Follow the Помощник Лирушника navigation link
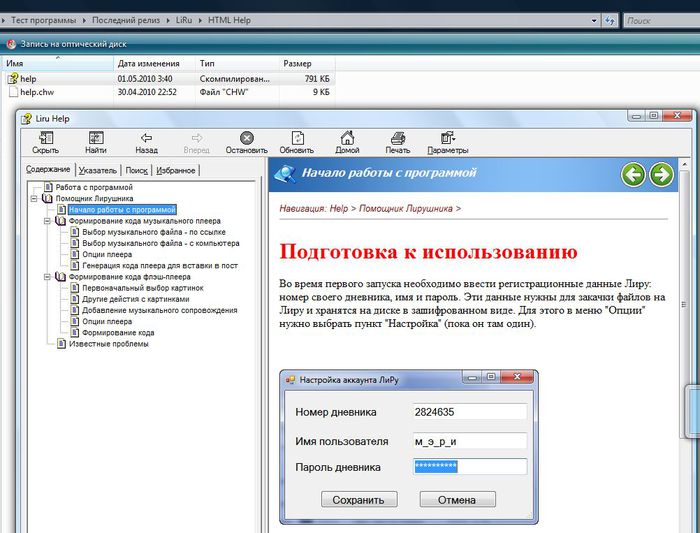700x533 pixels. pos(405,208)
